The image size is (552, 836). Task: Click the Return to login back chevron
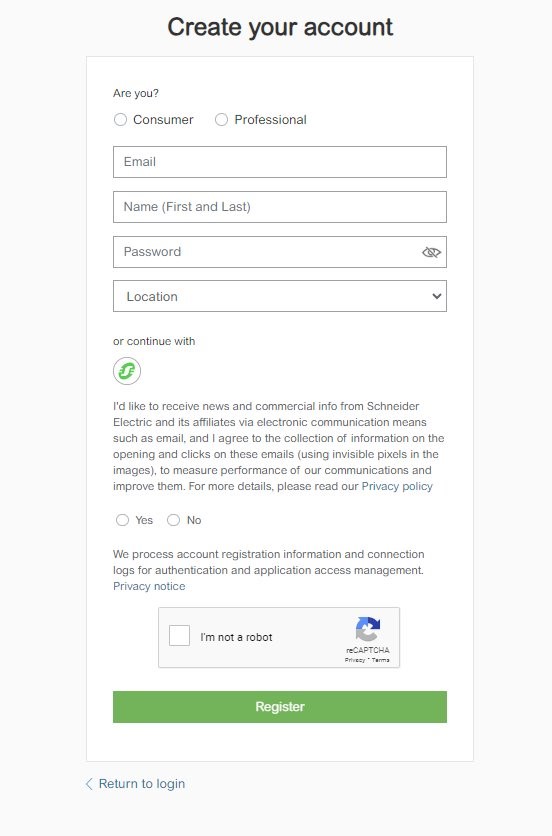[89, 784]
